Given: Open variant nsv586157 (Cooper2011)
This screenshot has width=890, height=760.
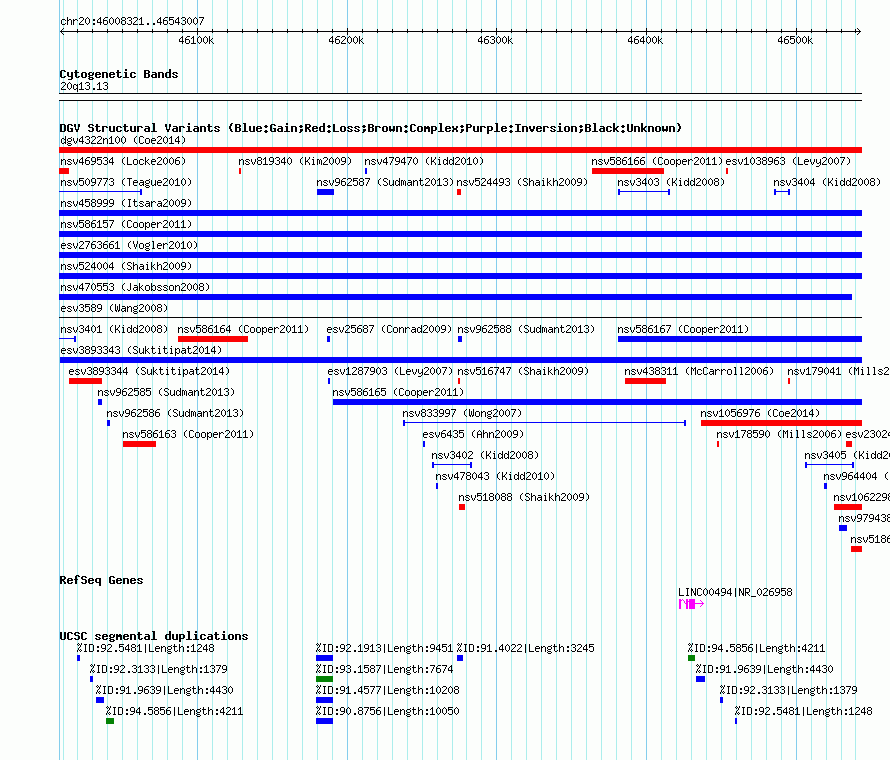Looking at the screenshot, I should tap(126, 224).
